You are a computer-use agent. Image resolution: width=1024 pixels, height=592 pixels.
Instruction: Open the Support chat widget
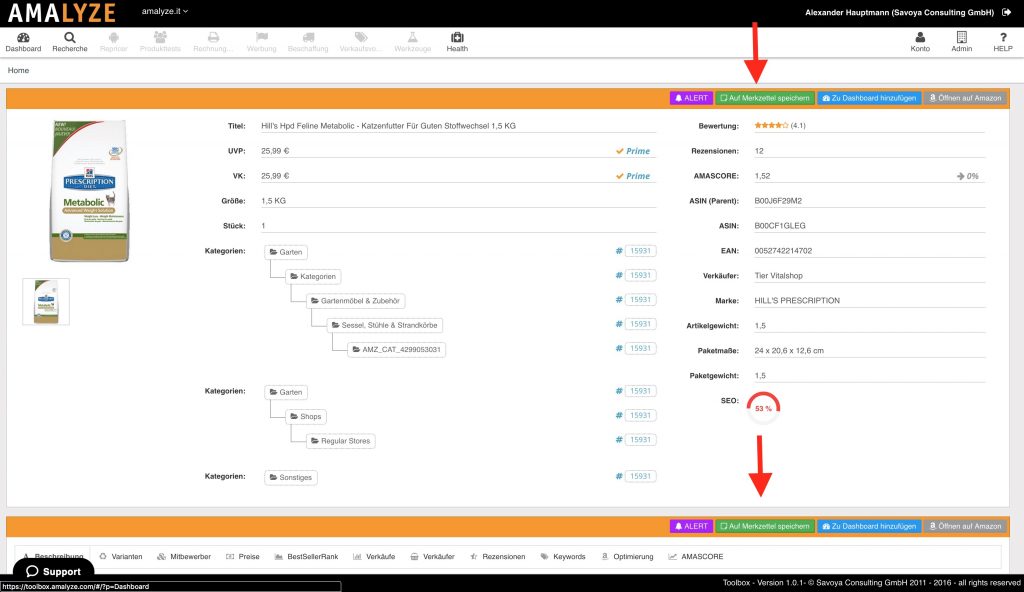(x=54, y=571)
